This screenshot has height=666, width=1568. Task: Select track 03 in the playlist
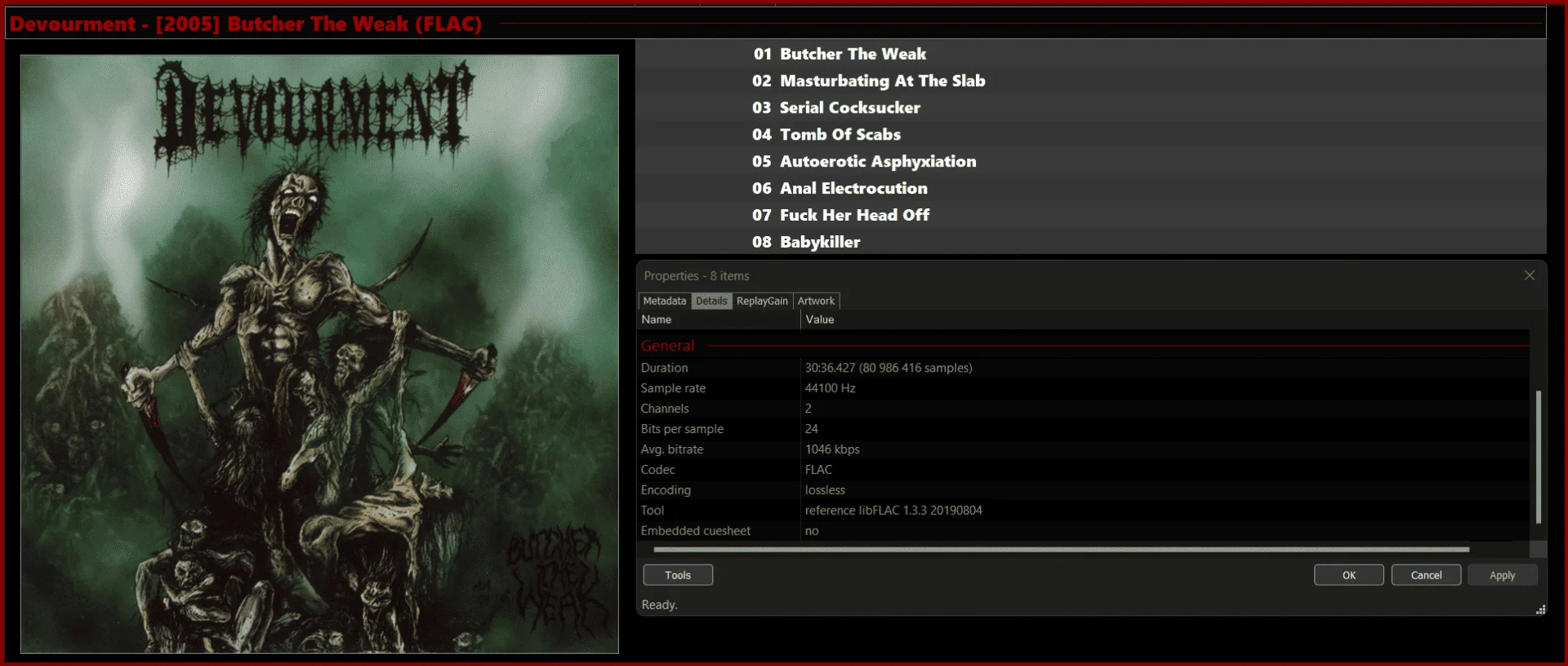(1090, 108)
